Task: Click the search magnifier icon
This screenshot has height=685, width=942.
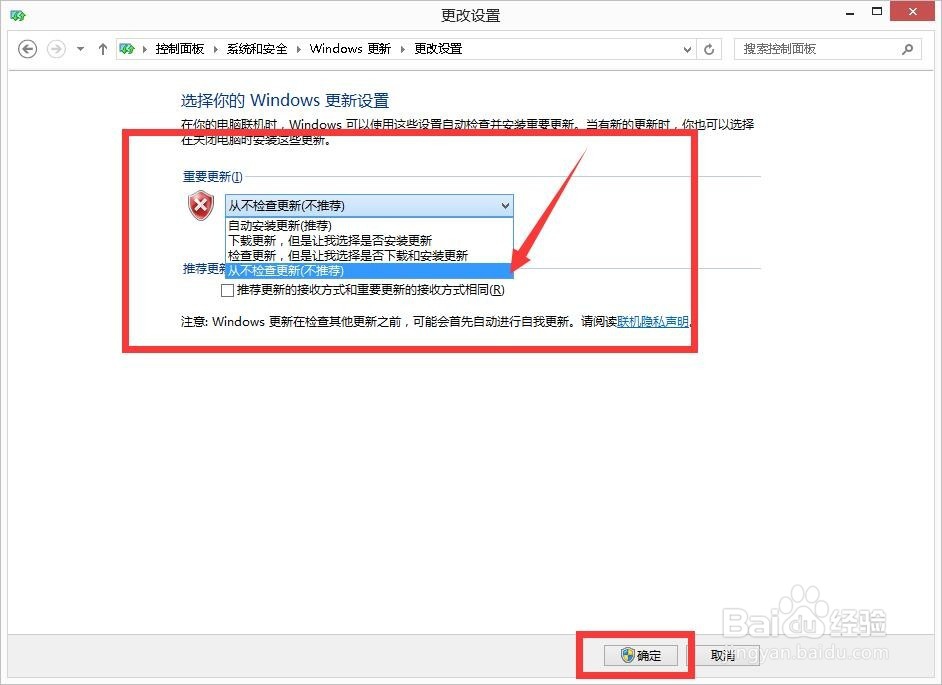Action: coord(907,49)
